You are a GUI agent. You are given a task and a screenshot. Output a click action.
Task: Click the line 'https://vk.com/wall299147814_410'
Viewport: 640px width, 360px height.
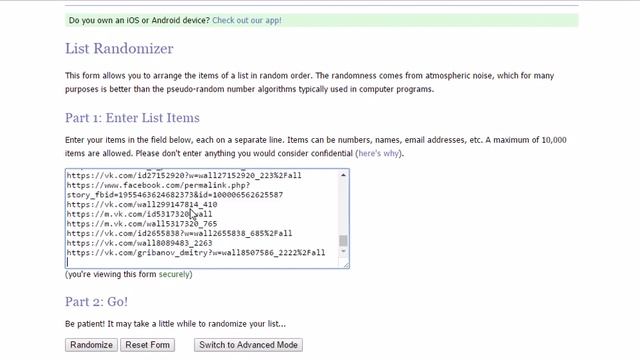[x=142, y=204]
